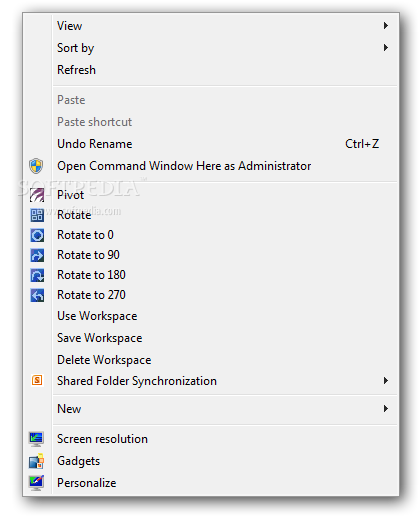420x517 pixels.
Task: Click the Gadgets icon
Action: [x=36, y=461]
